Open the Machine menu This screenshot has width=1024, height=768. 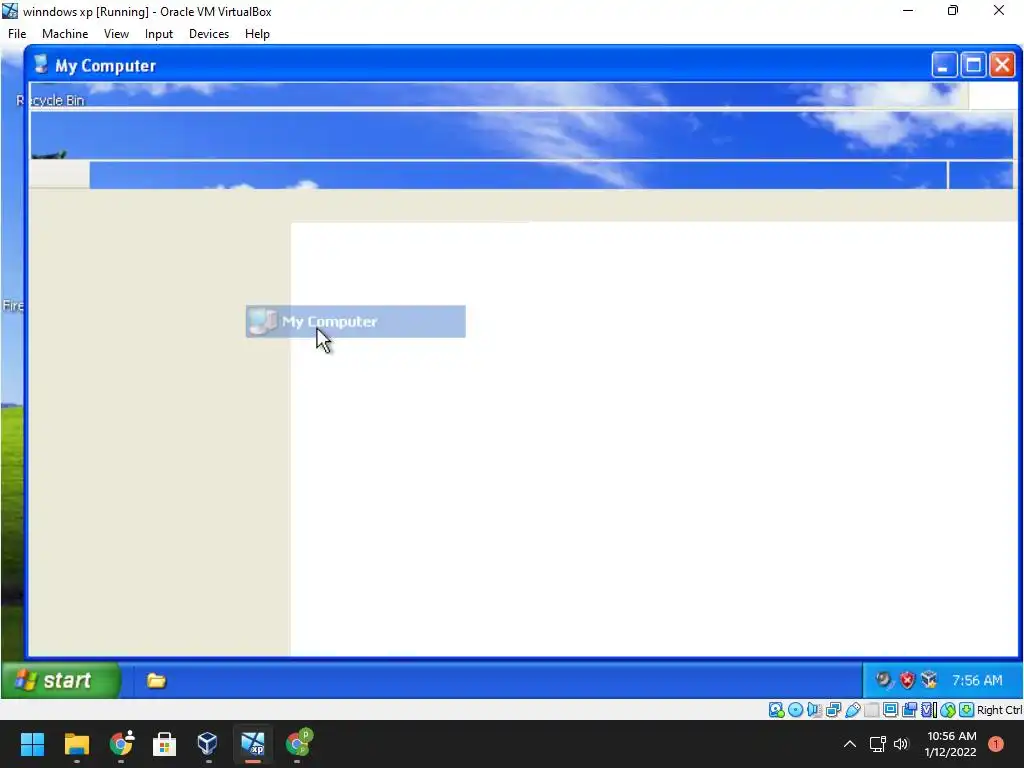tap(65, 34)
